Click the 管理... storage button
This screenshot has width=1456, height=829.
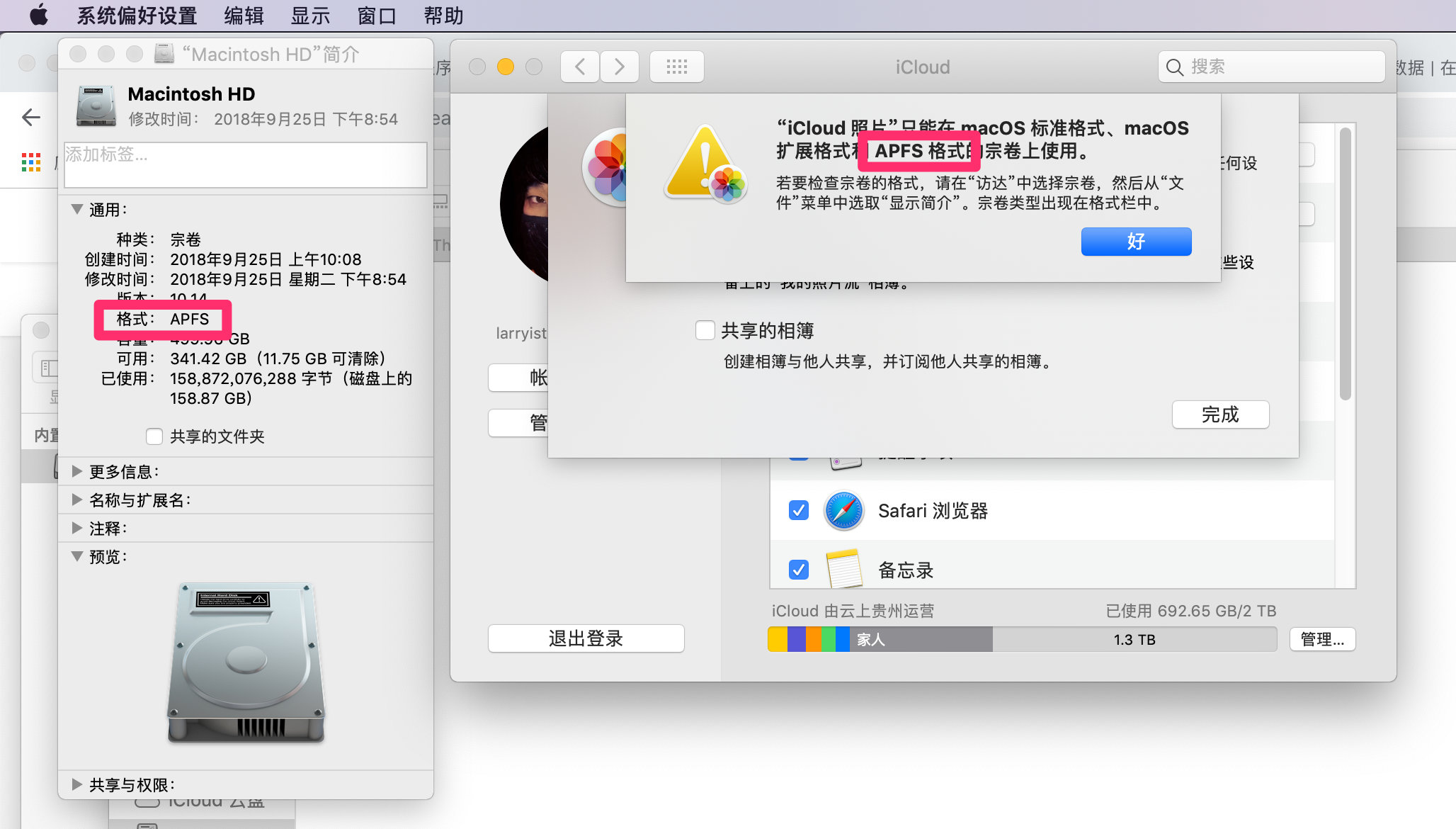point(1322,639)
